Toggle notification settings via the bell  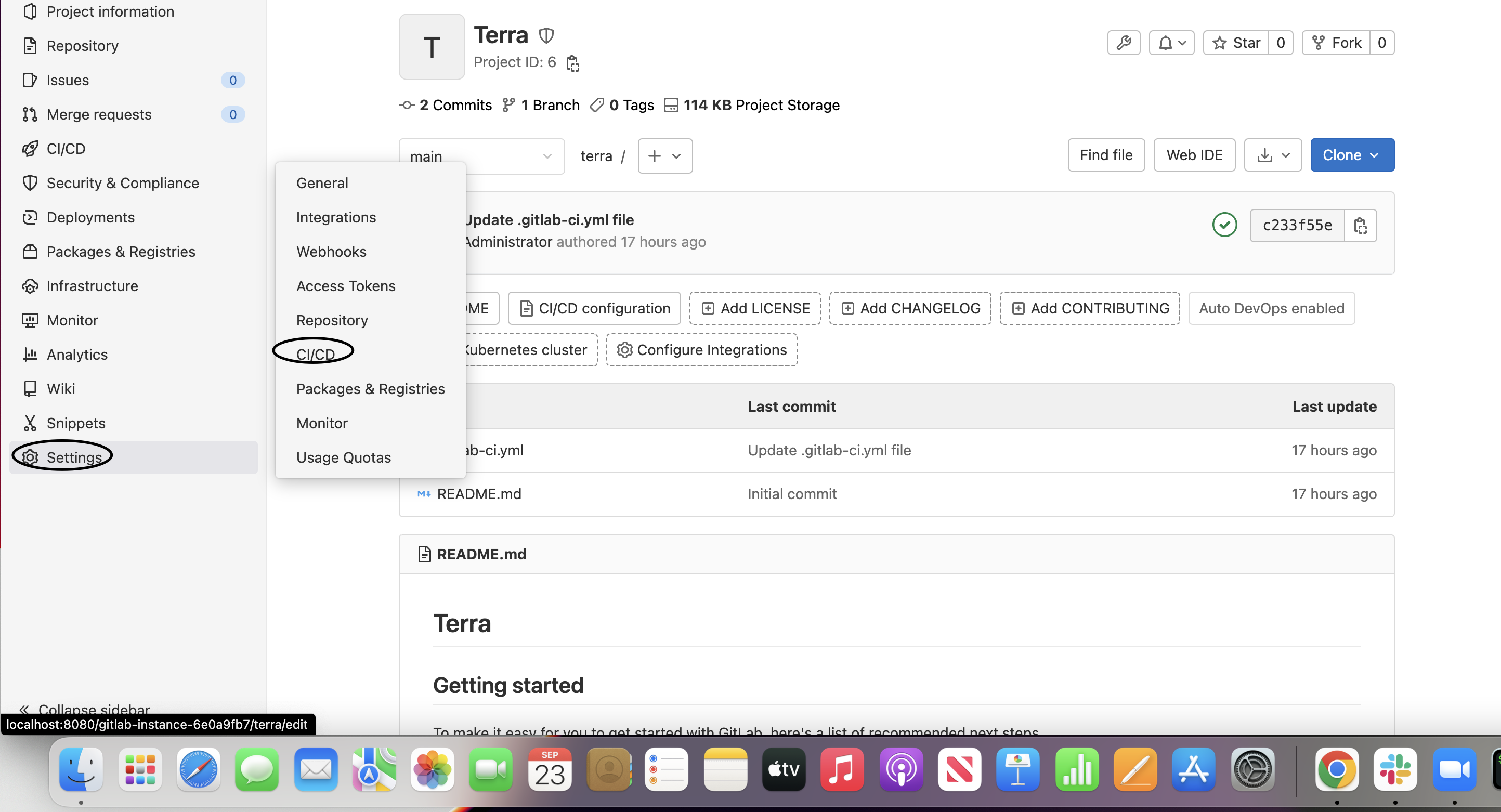point(1171,42)
